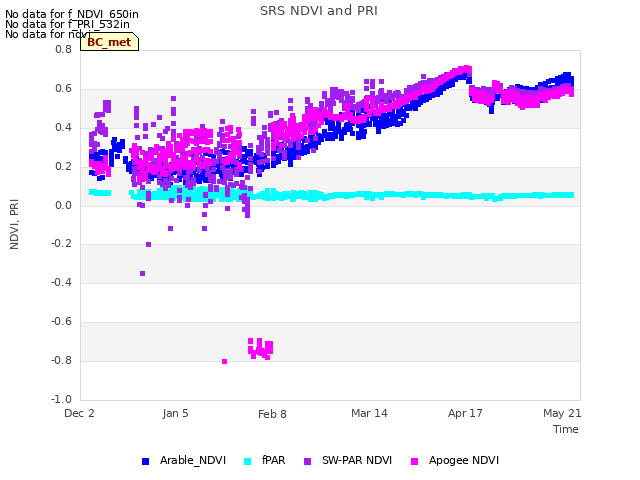Click the 0.4 y-axis tick label
The width and height of the screenshot is (640, 480).
coord(63,127)
